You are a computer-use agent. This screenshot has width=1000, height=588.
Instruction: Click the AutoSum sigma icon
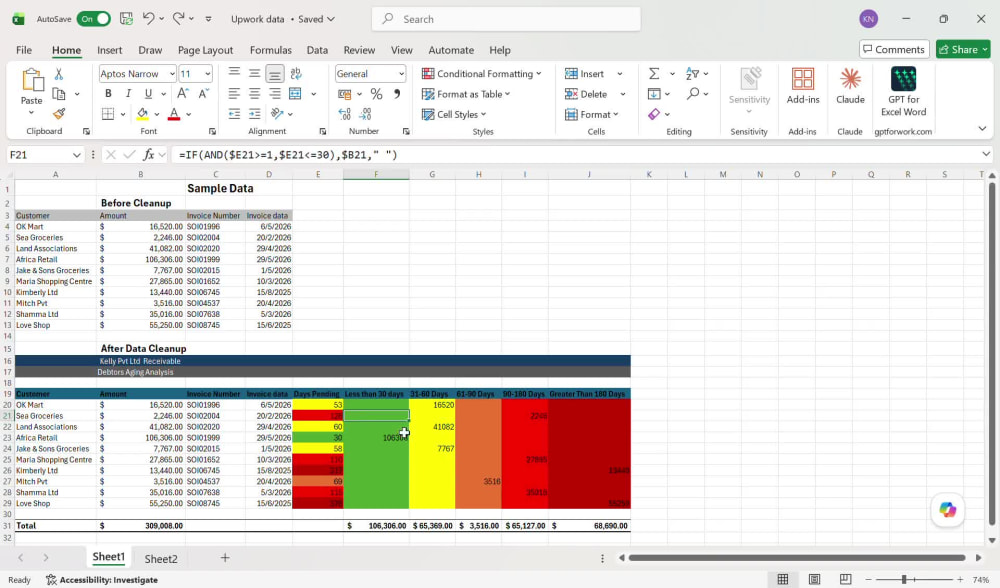click(x=654, y=73)
